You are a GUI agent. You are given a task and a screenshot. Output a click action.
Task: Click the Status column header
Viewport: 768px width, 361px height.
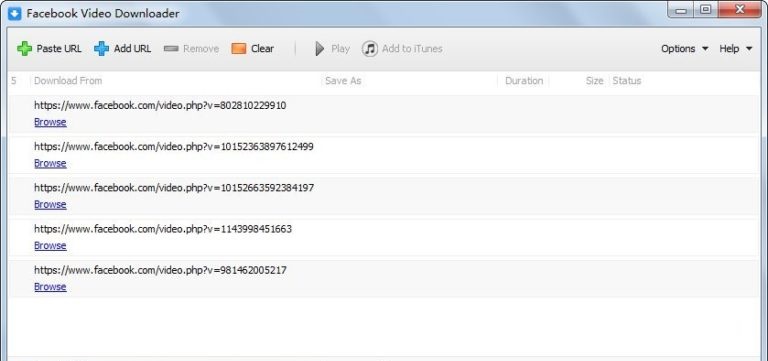[626, 81]
